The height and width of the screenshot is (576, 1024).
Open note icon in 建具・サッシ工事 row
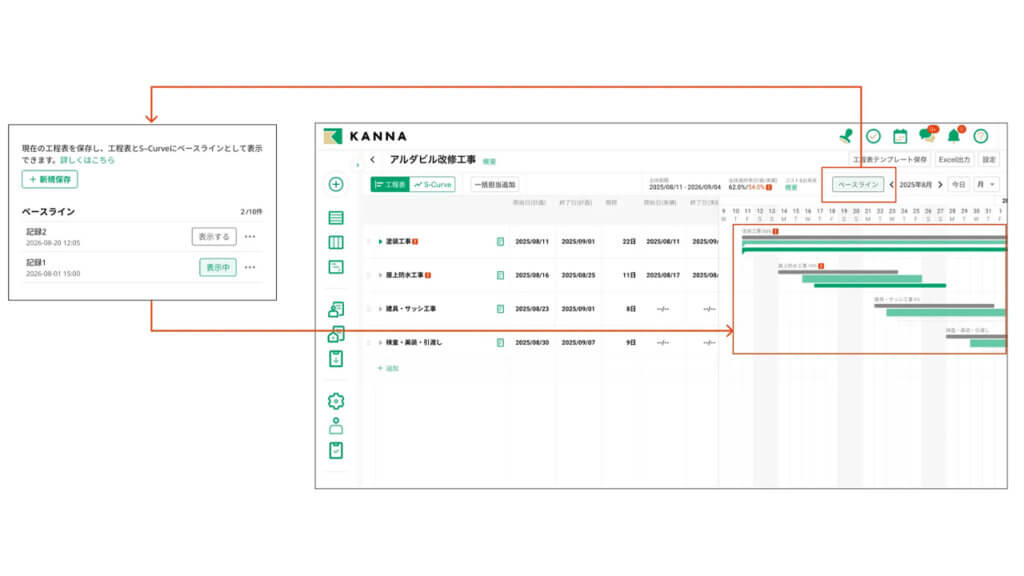click(x=500, y=309)
